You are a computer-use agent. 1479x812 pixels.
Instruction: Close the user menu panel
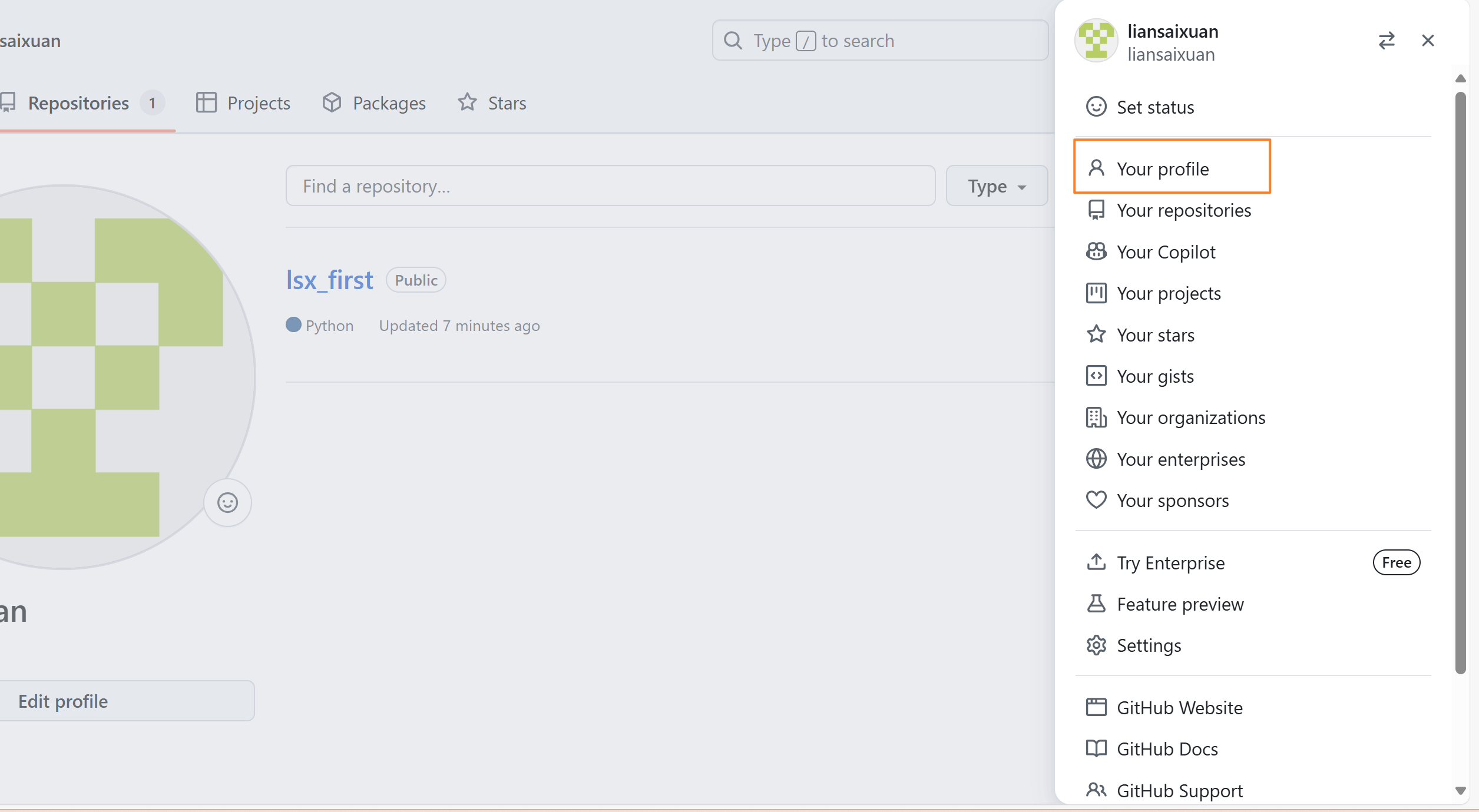[x=1427, y=41]
